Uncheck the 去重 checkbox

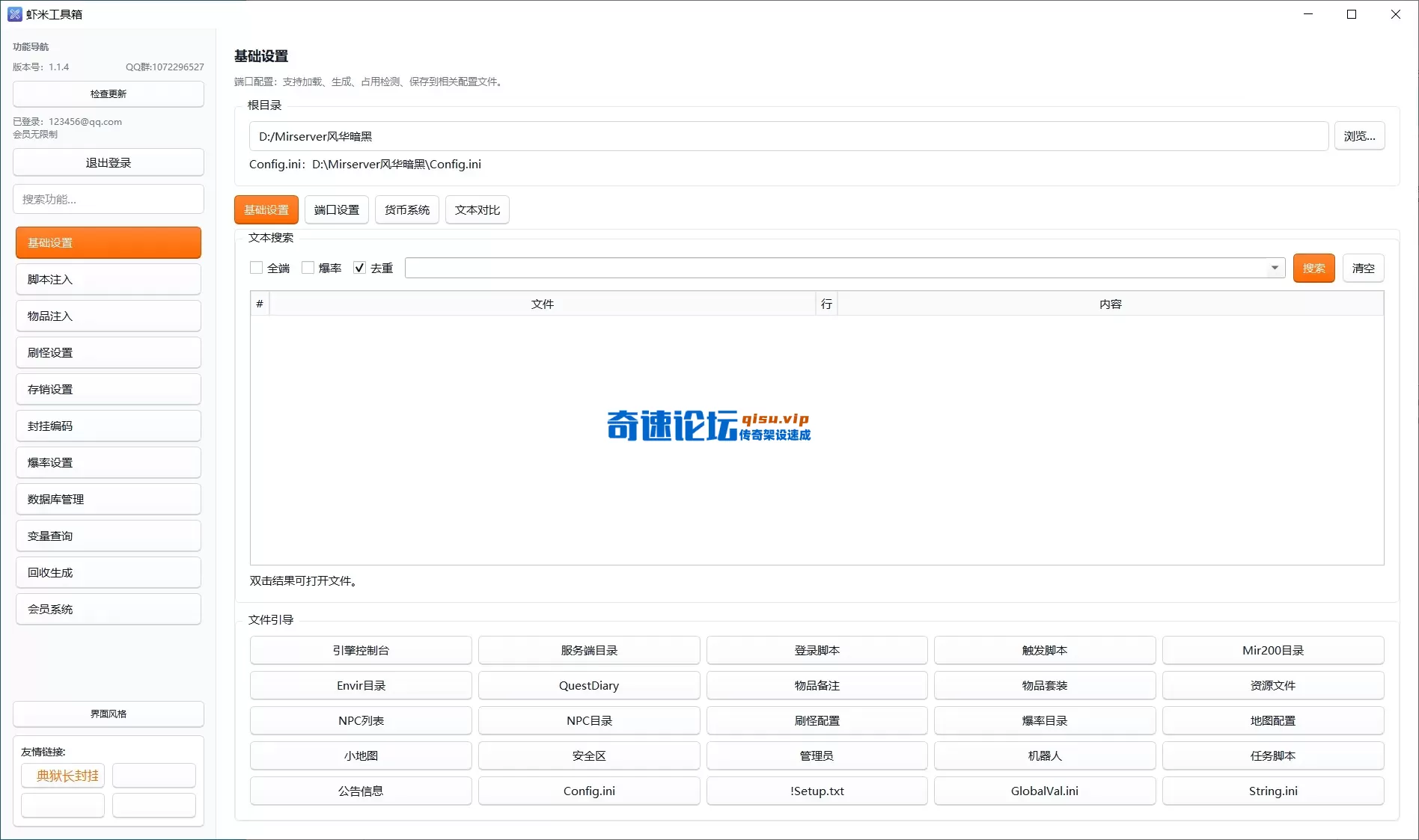360,268
